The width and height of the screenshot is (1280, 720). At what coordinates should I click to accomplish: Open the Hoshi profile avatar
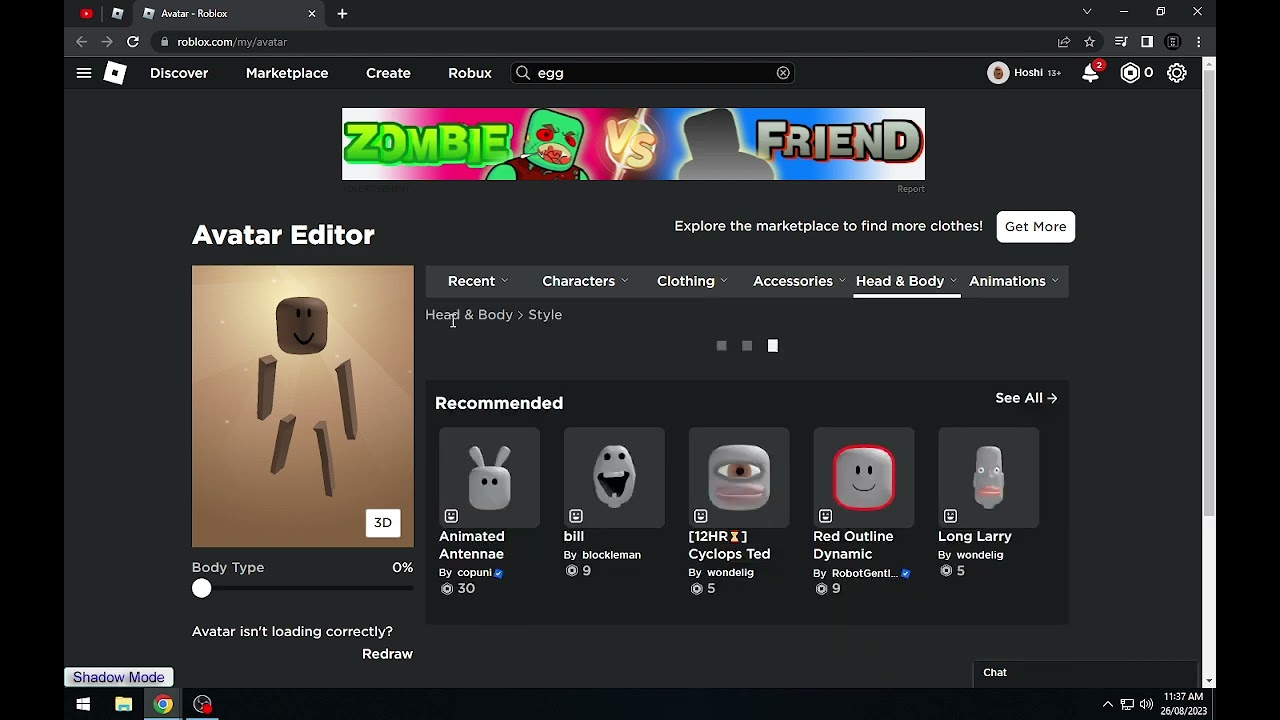tap(998, 73)
